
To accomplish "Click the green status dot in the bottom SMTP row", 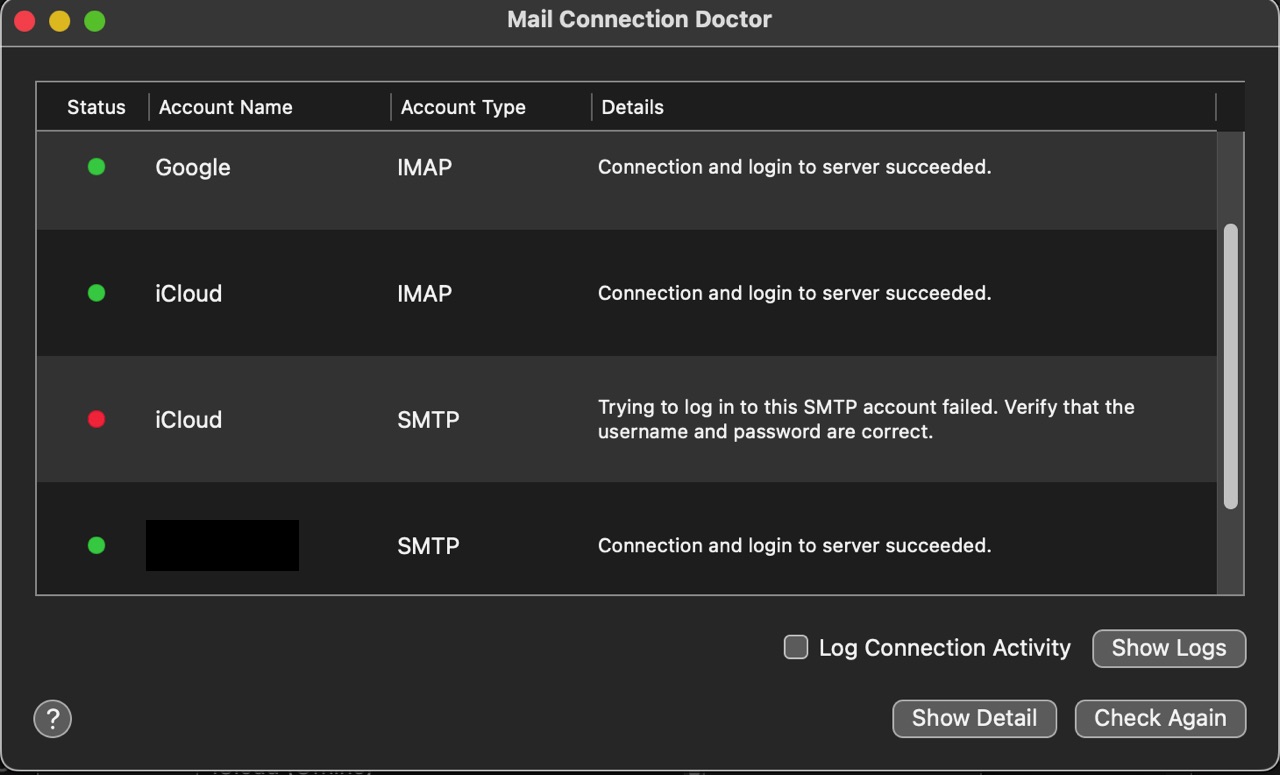I will pos(96,545).
